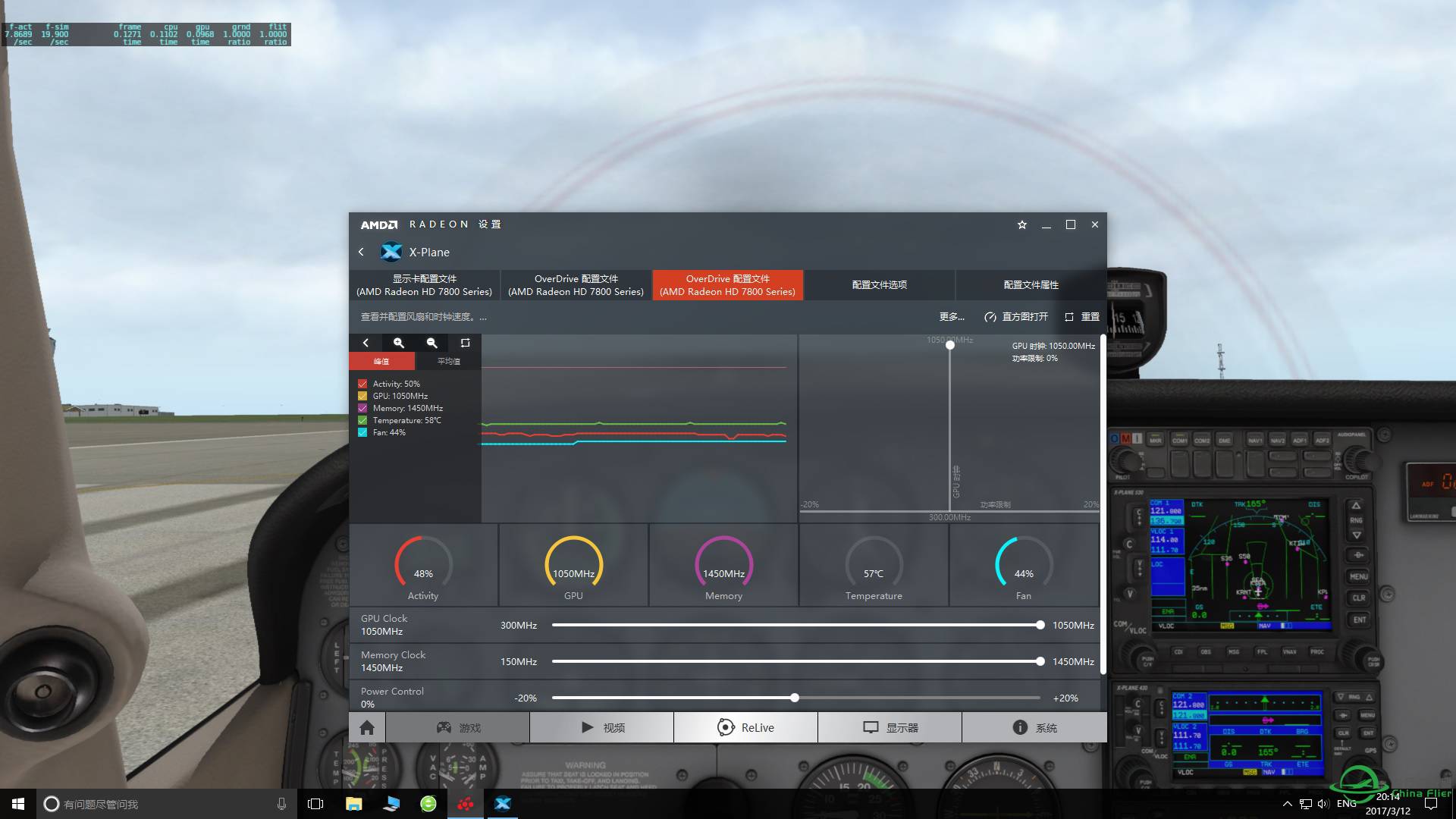1456x819 pixels.
Task: Click the Radeon settings vertical scrollbar
Action: [1103, 504]
